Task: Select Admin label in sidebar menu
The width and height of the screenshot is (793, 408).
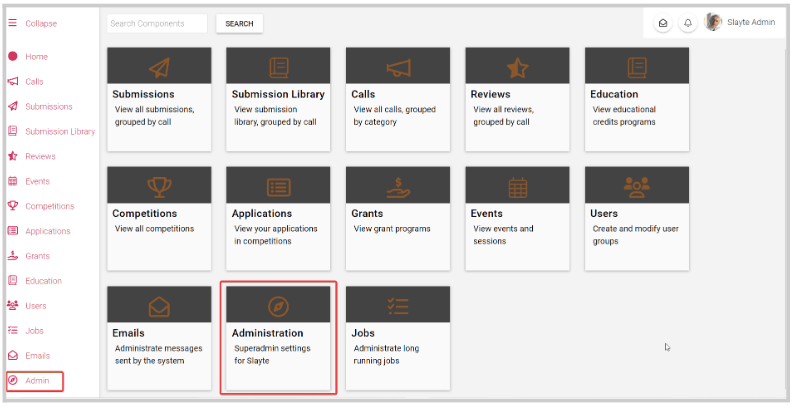Action: click(x=37, y=380)
